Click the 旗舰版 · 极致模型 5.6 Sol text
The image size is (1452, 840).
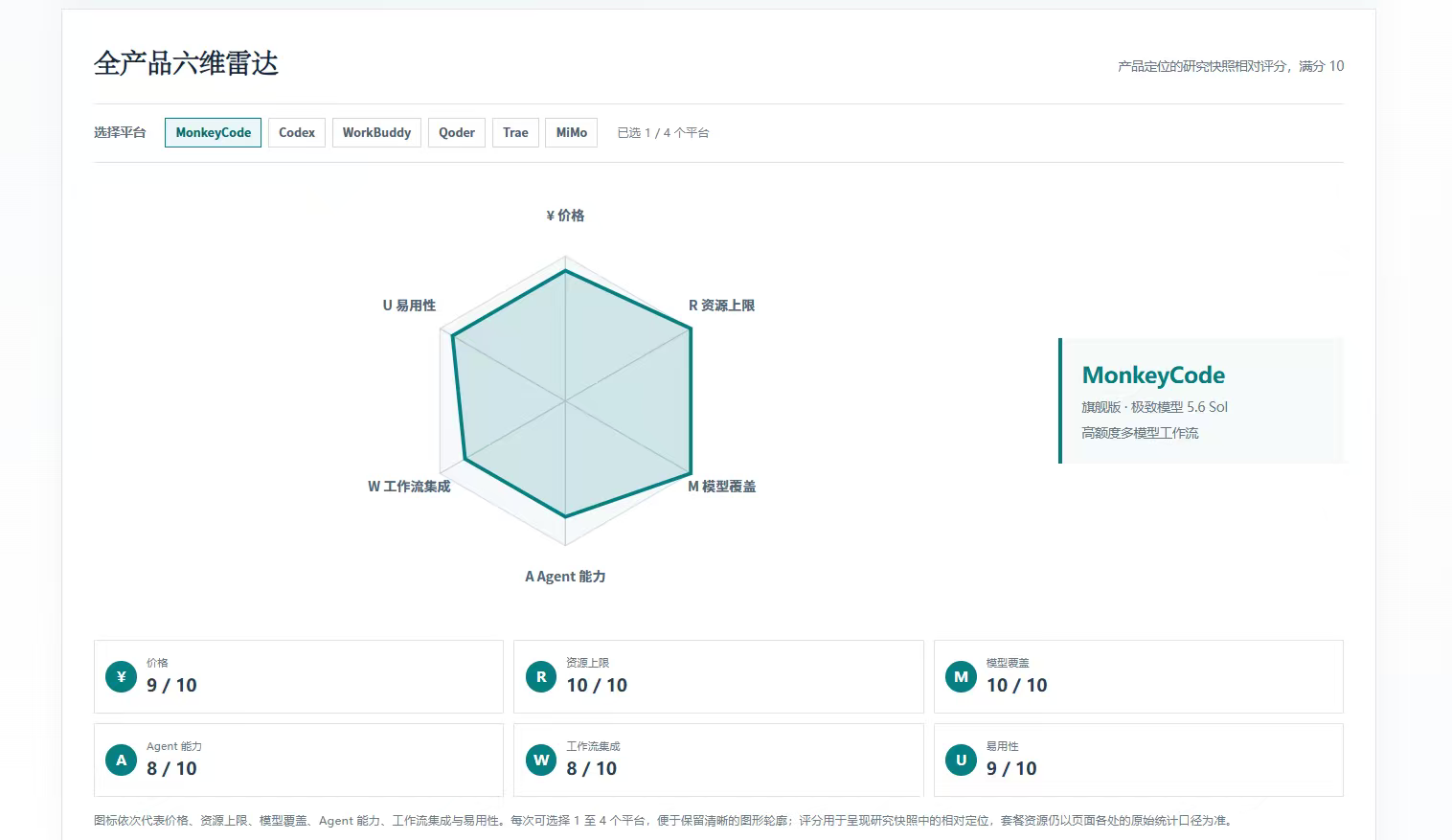point(1154,407)
